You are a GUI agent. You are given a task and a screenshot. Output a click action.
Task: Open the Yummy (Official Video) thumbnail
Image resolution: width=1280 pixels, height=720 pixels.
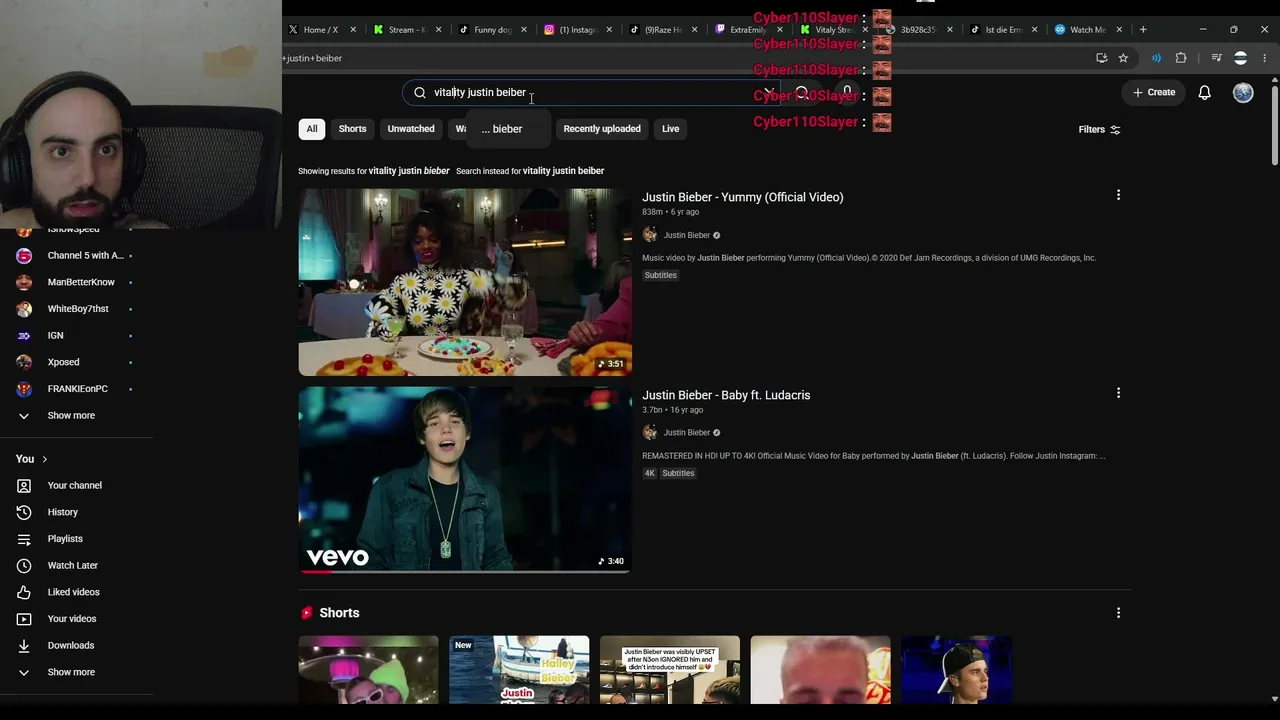pyautogui.click(x=465, y=282)
